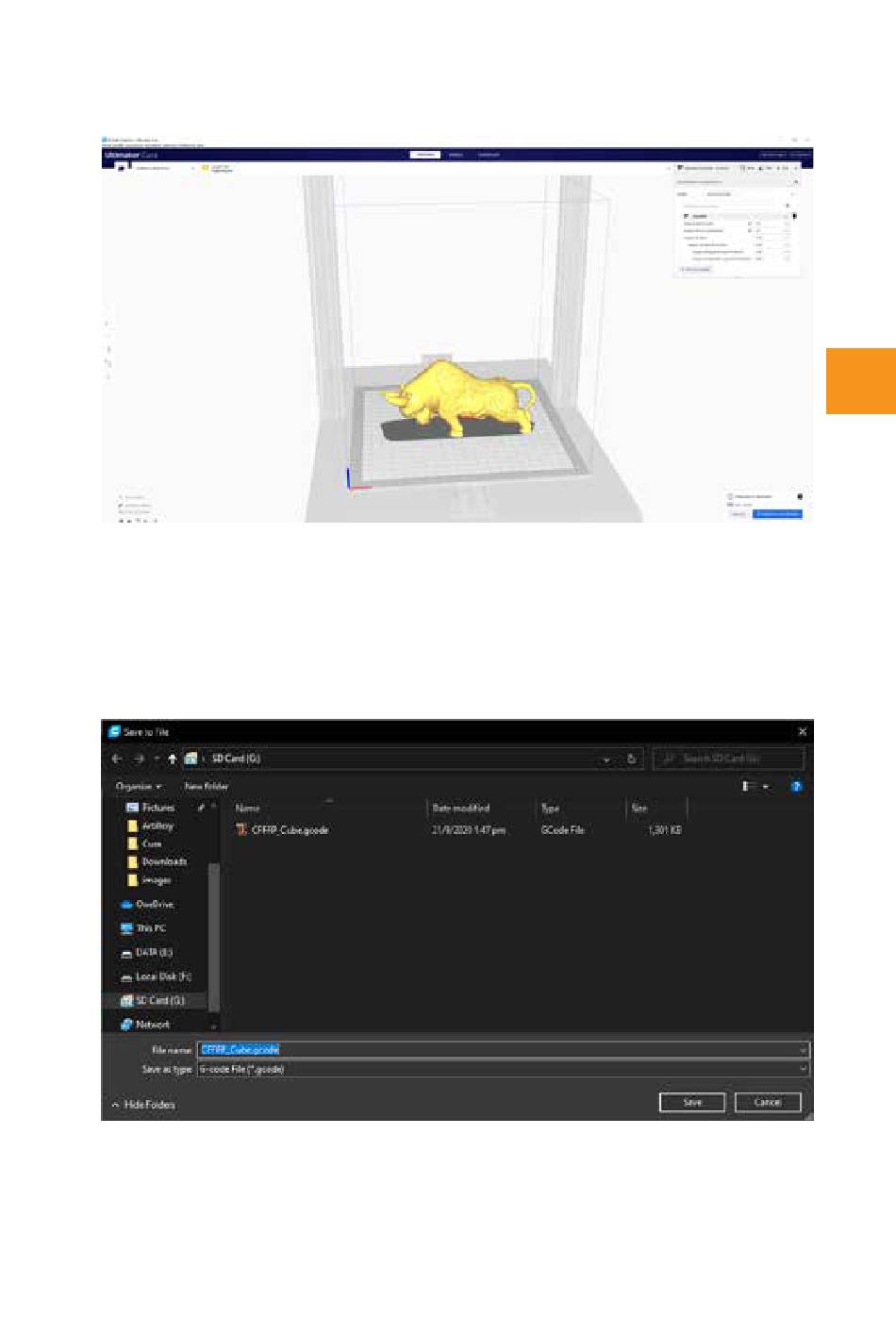Screen dimensions: 896x1335
Task: Click the GCode File type cell
Action: (x=562, y=830)
